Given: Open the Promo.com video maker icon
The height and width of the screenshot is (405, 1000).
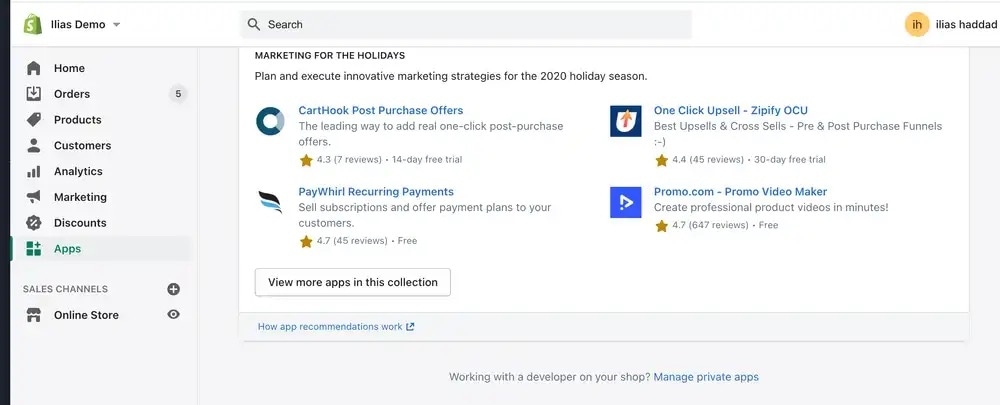Looking at the screenshot, I should 625,202.
